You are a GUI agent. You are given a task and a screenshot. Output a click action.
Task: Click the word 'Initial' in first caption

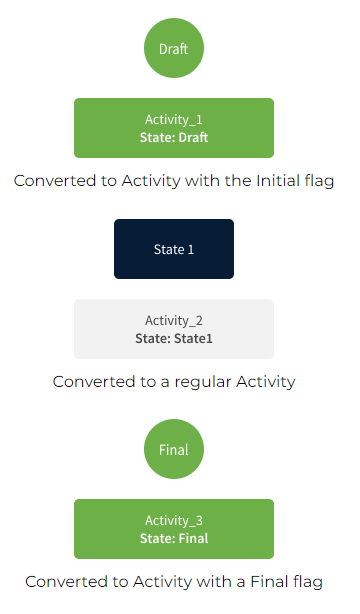(x=278, y=181)
